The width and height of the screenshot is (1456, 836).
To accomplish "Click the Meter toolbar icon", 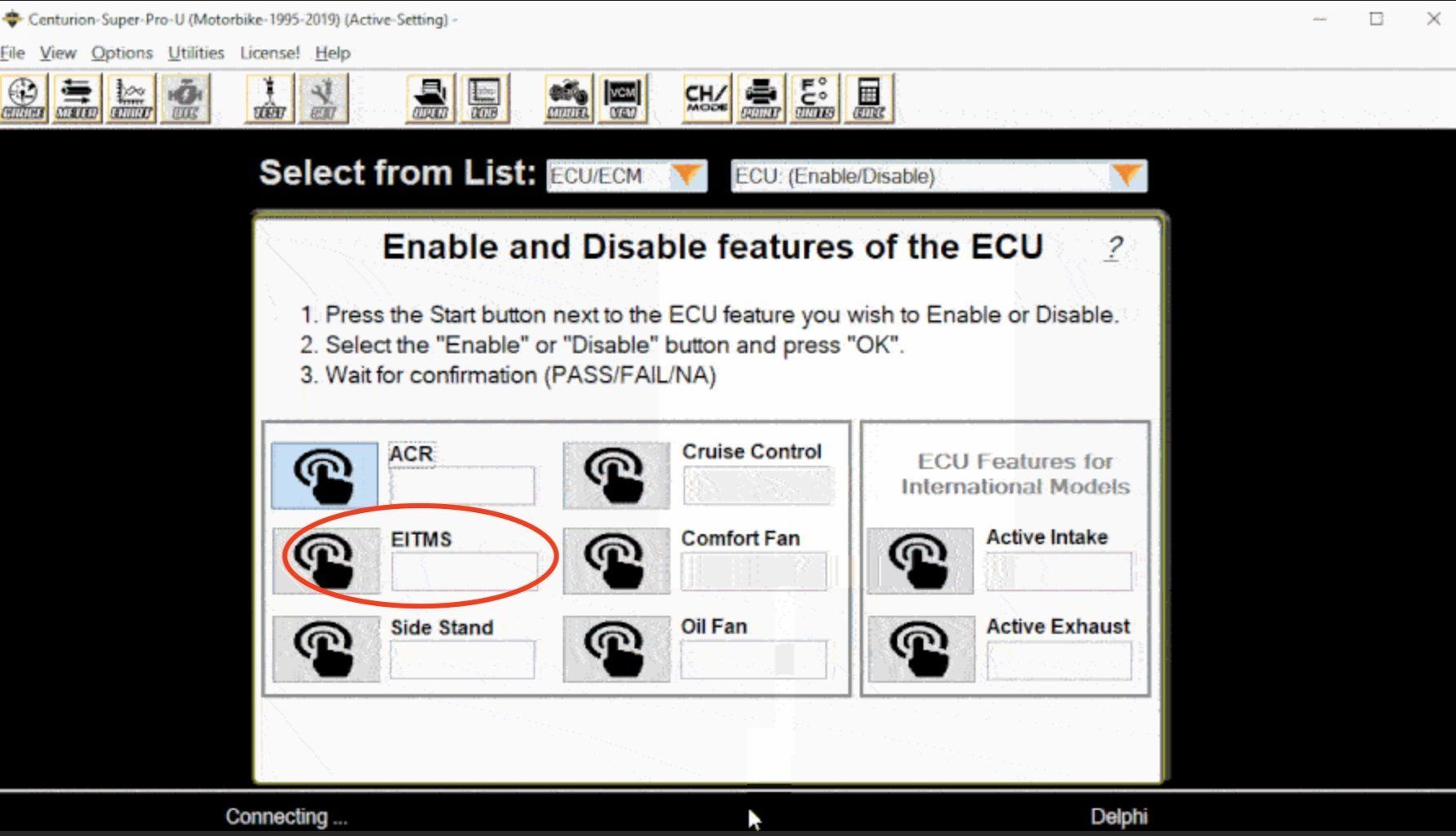I will click(x=77, y=99).
